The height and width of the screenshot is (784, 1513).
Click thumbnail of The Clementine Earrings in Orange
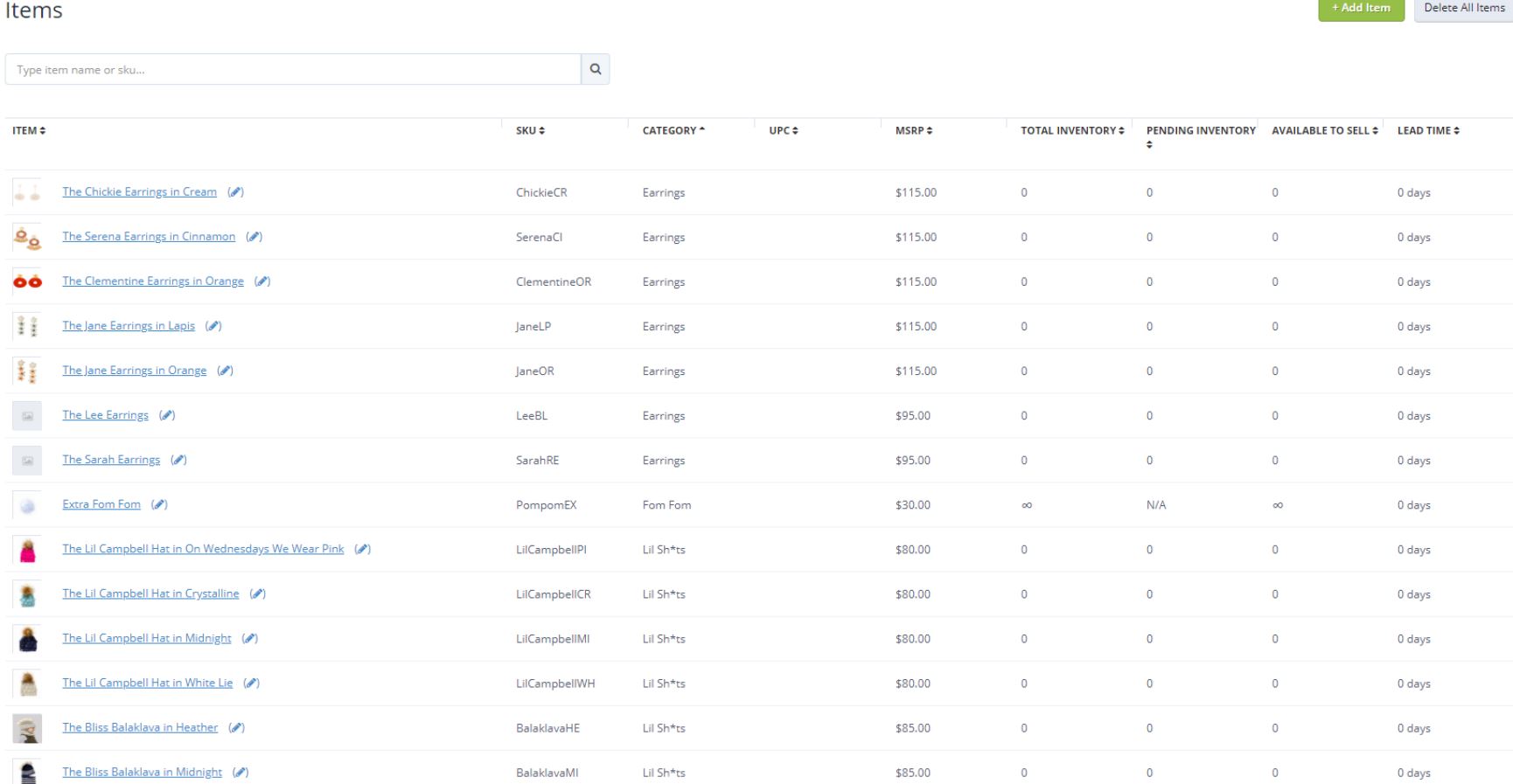27,281
